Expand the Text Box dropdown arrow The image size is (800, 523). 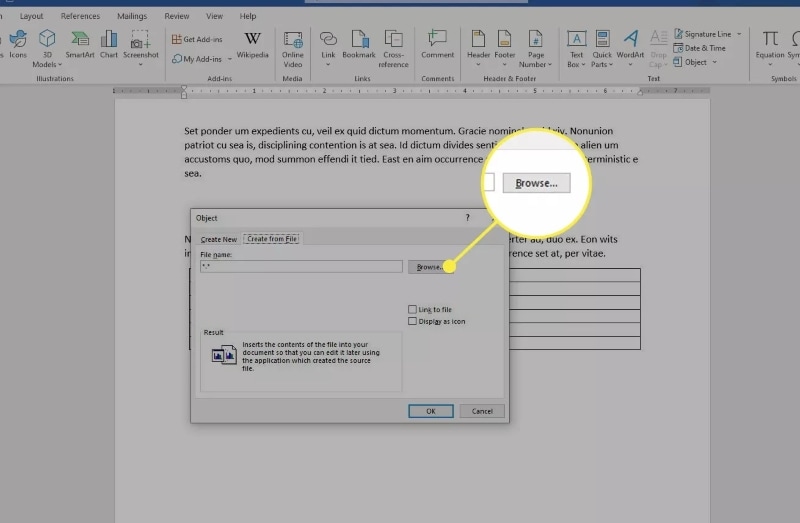tap(583, 65)
